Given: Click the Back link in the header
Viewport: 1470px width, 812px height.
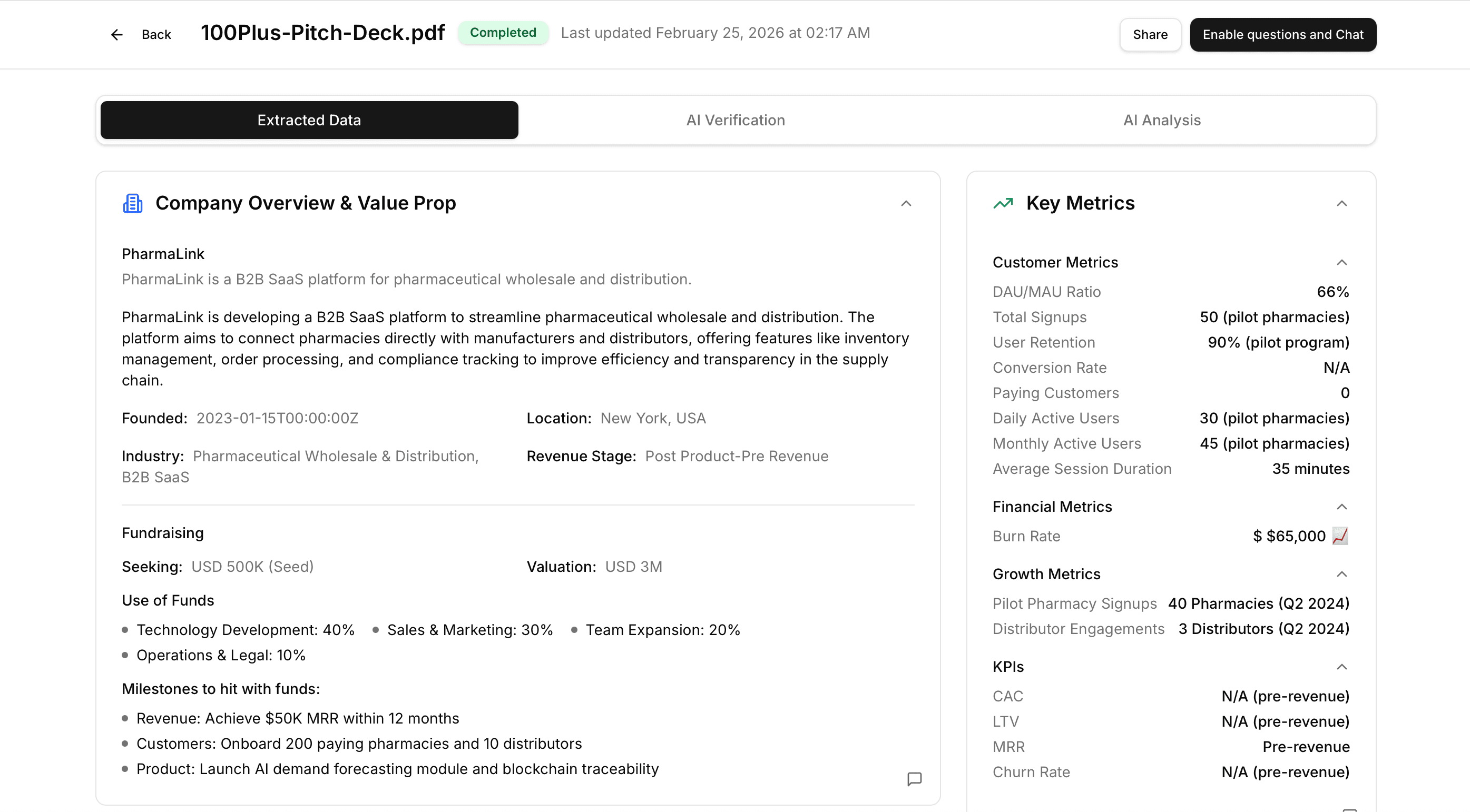Looking at the screenshot, I should [x=156, y=34].
